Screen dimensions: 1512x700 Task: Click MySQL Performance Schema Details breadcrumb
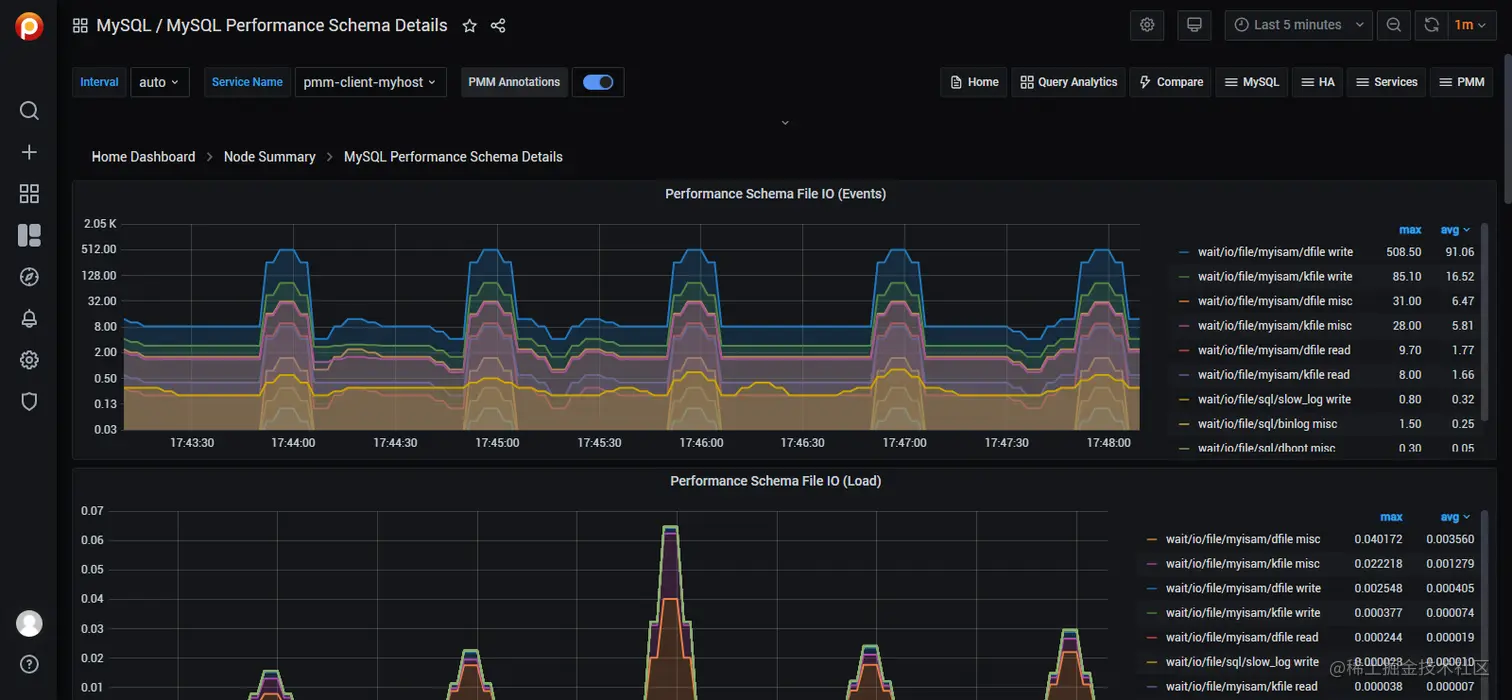tap(453, 157)
